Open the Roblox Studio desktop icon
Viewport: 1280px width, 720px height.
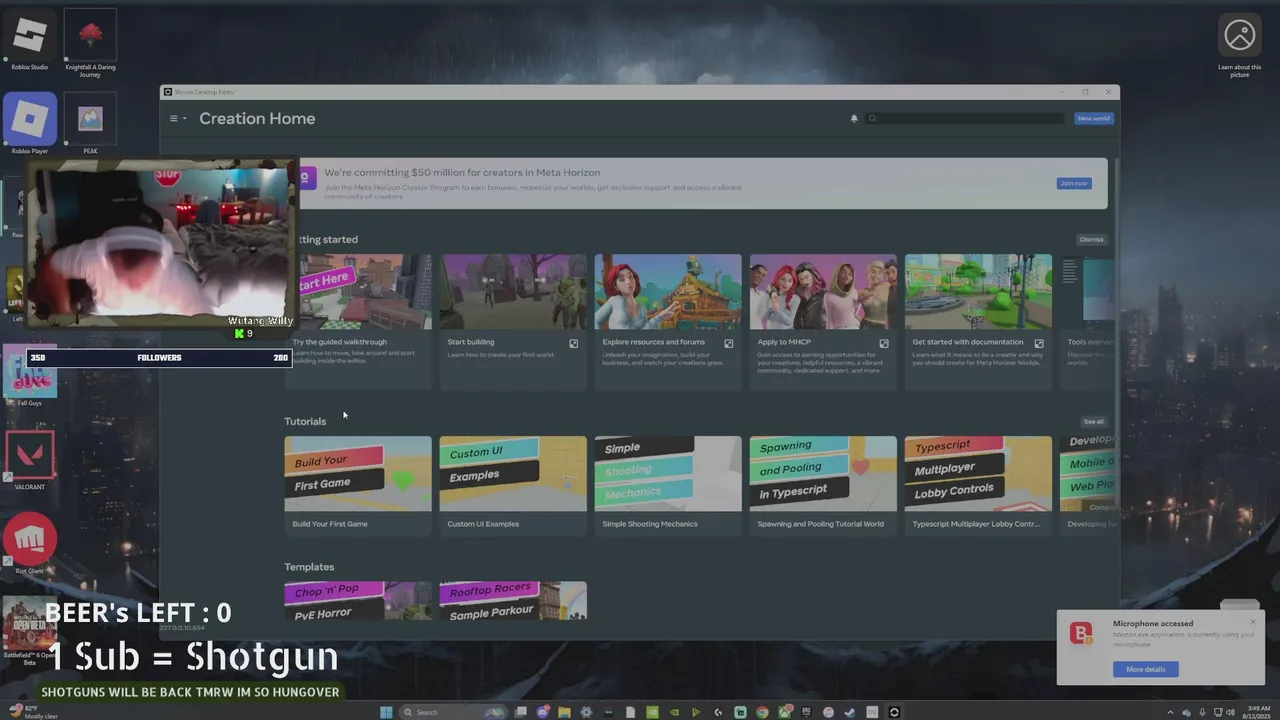click(30, 40)
